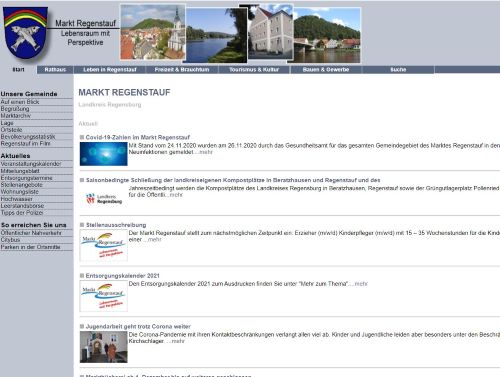Click 'mehr' after the Entsorgungskalender text
The width and height of the screenshot is (500, 377).
pyautogui.click(x=361, y=284)
